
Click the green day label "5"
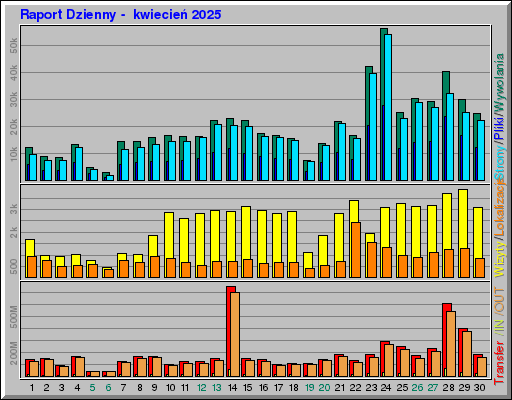click(92, 388)
